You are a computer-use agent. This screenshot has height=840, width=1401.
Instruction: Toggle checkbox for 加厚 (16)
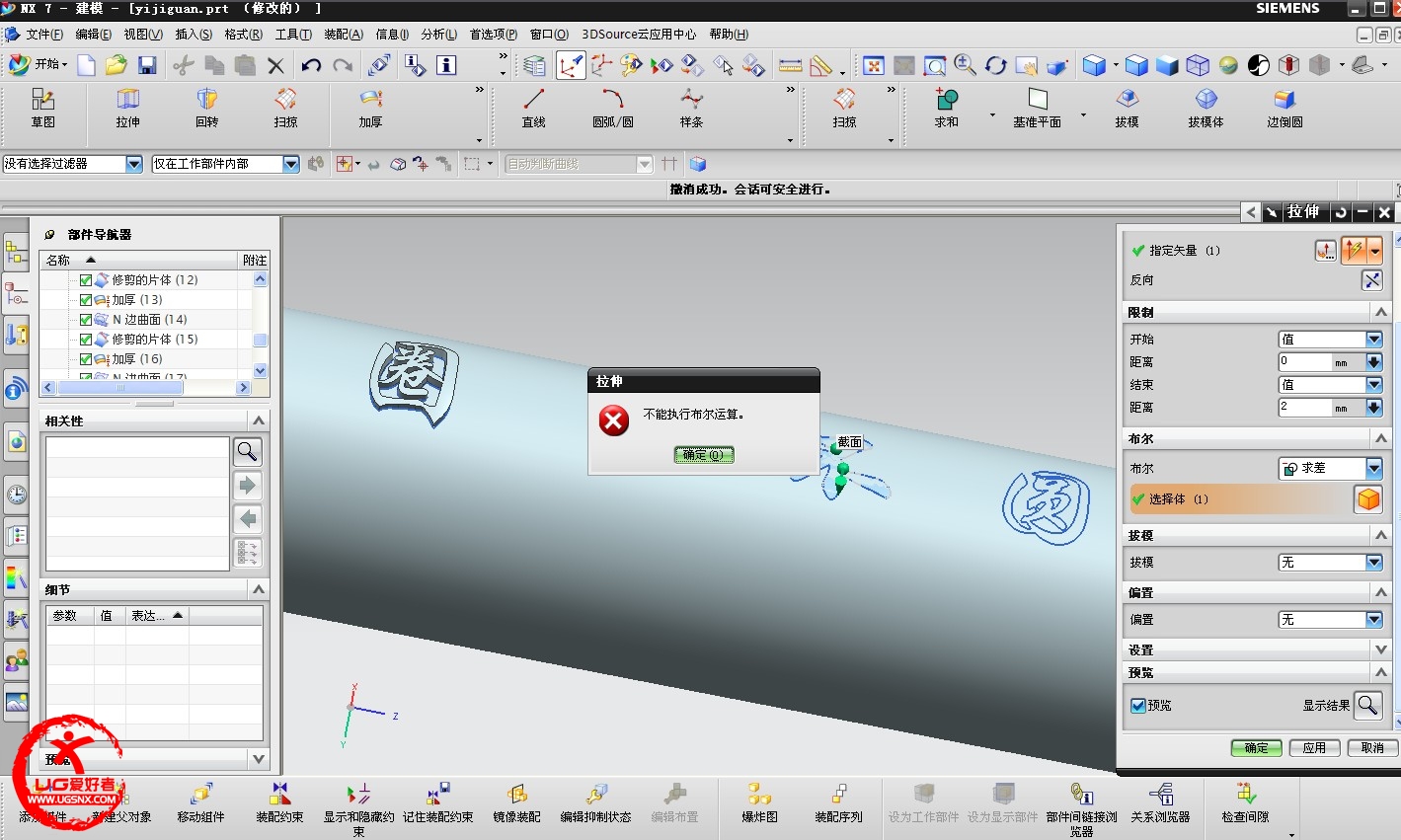(86, 359)
